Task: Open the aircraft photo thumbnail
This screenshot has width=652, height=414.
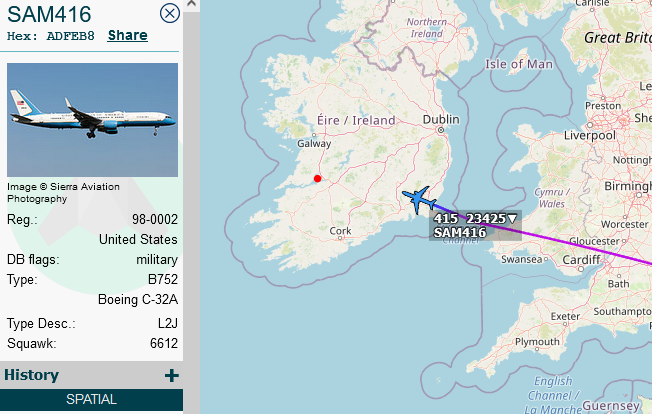Action: click(92, 120)
